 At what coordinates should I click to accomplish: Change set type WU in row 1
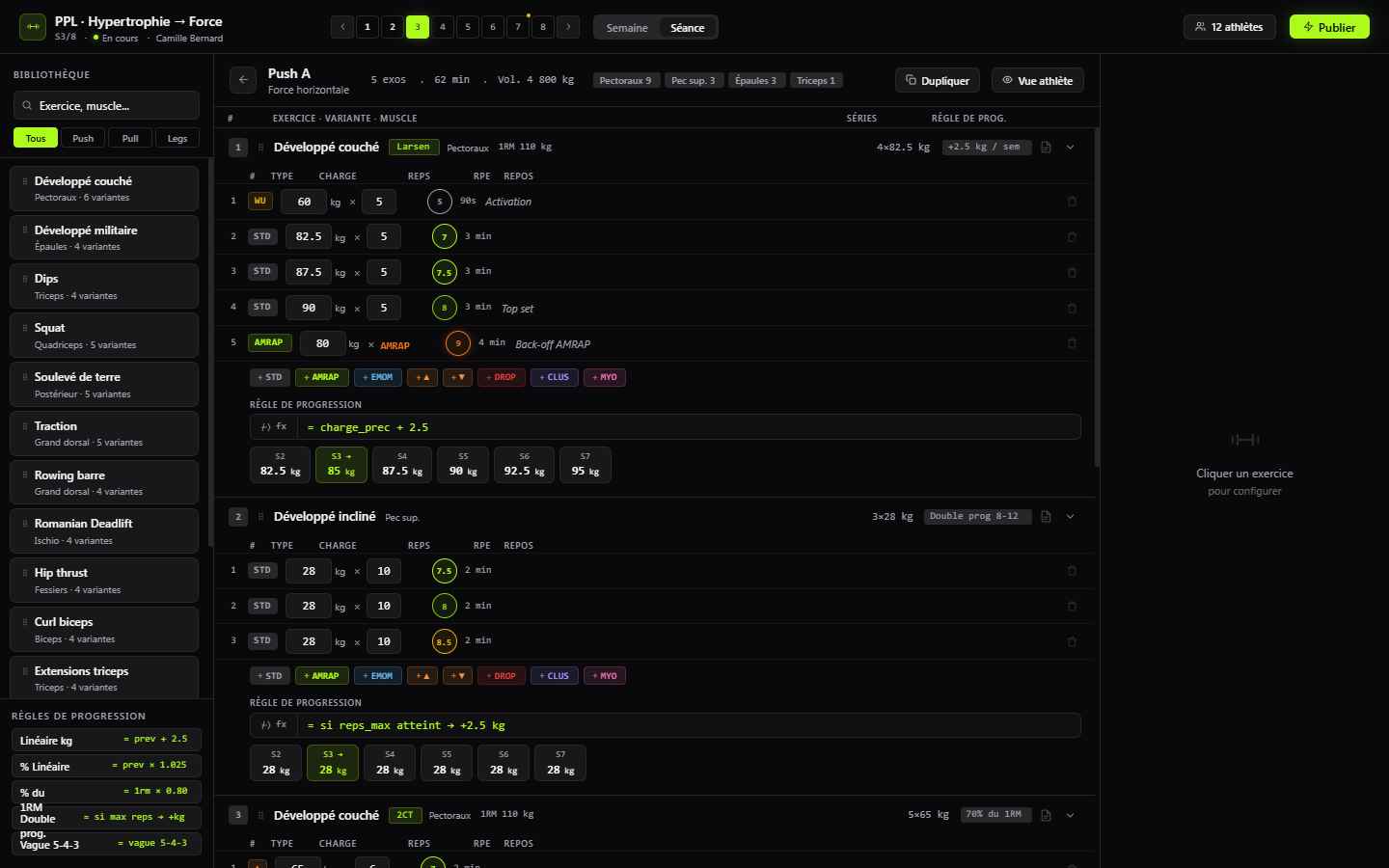pos(260,202)
